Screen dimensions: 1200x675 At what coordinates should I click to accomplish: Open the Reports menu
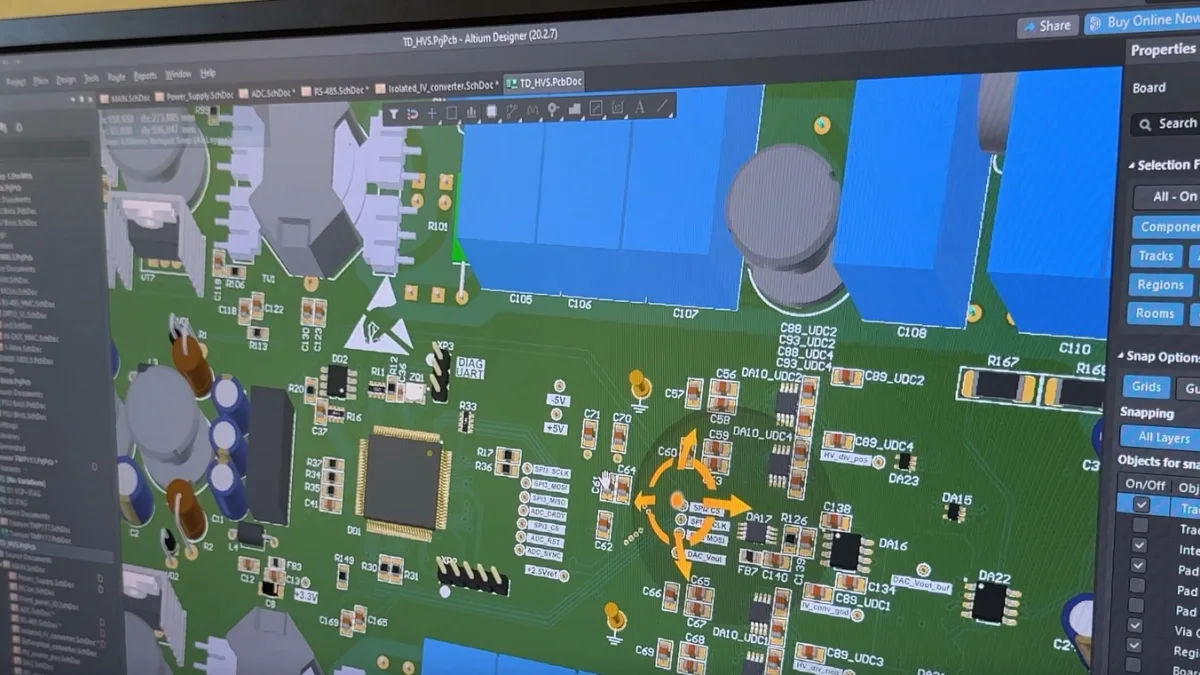click(146, 76)
